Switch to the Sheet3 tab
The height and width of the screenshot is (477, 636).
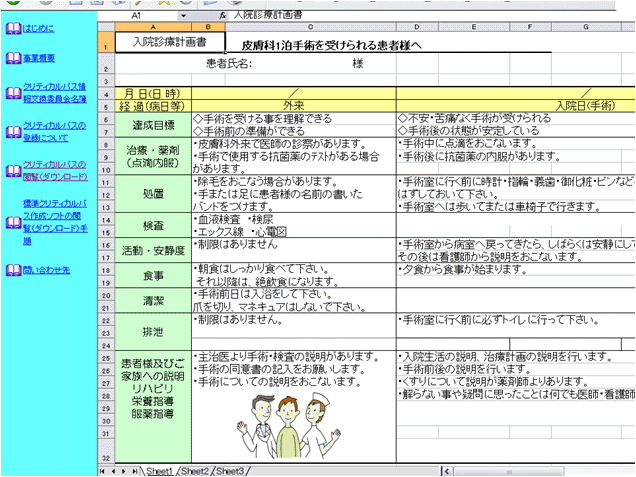(x=230, y=470)
